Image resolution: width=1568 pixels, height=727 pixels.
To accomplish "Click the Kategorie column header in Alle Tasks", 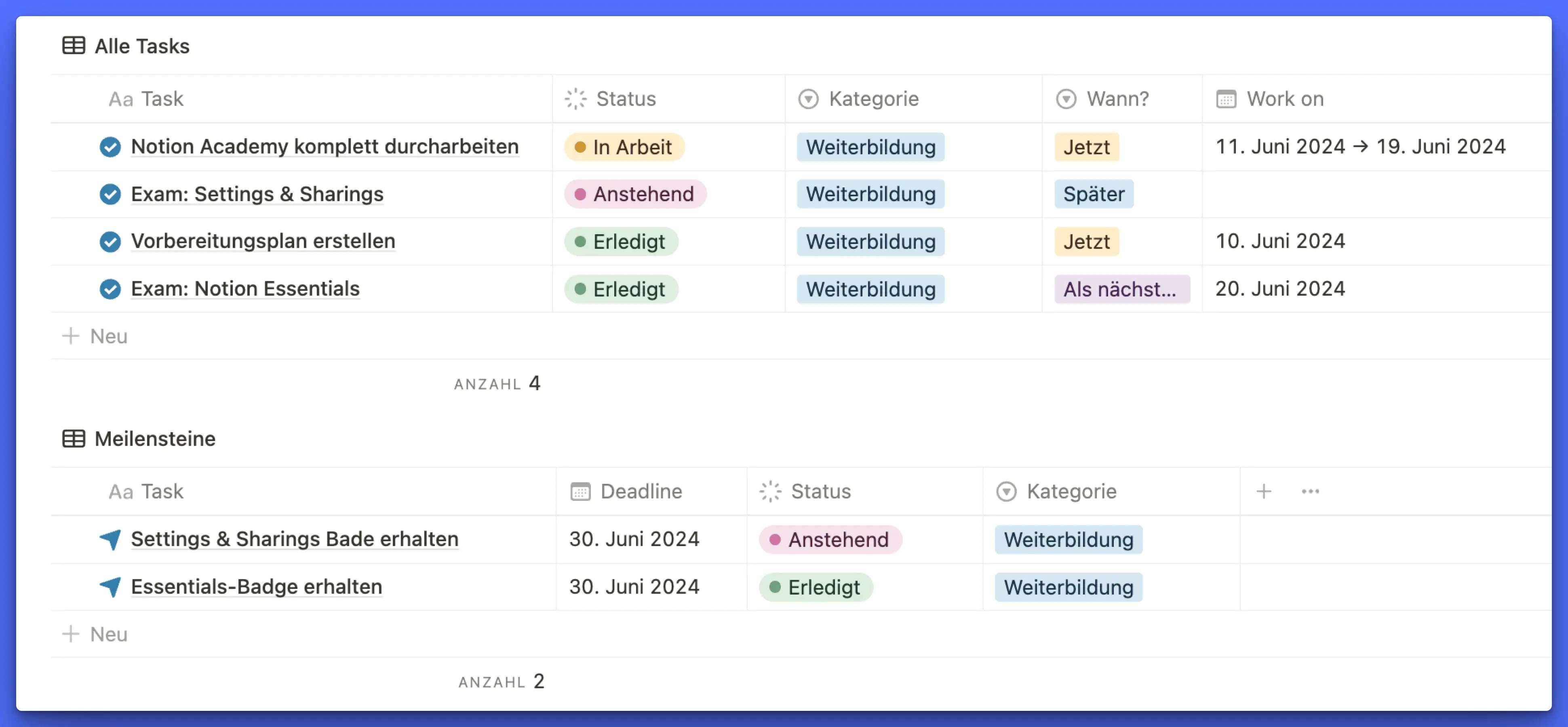I will 873,99.
